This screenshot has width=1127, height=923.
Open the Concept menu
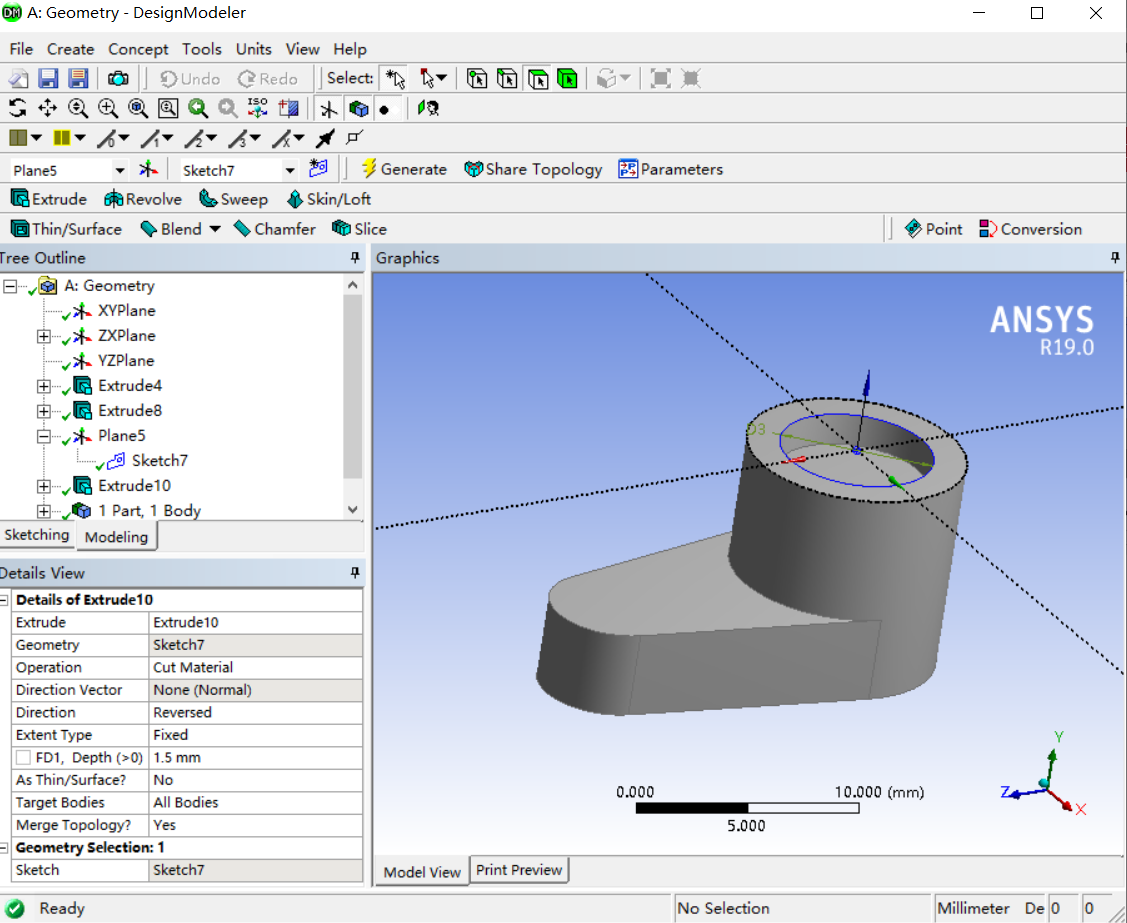138,49
